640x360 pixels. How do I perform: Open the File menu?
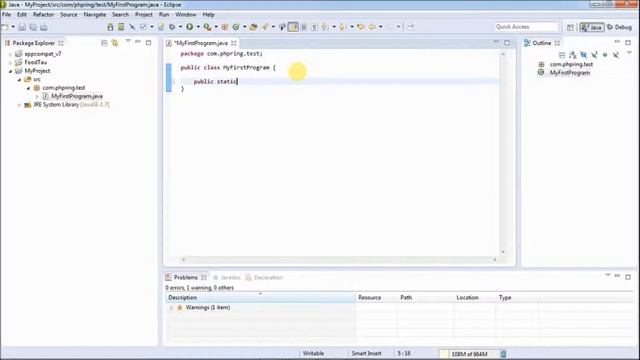coord(7,14)
